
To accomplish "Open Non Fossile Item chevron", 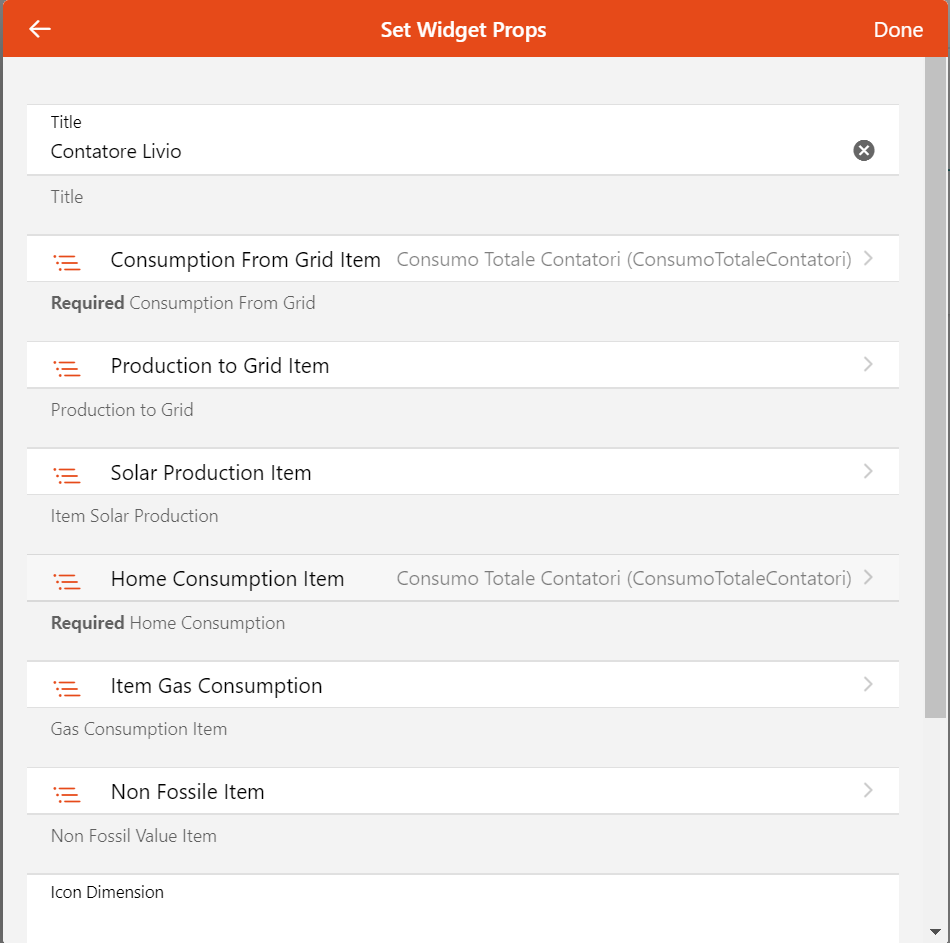I will pyautogui.click(x=867, y=791).
